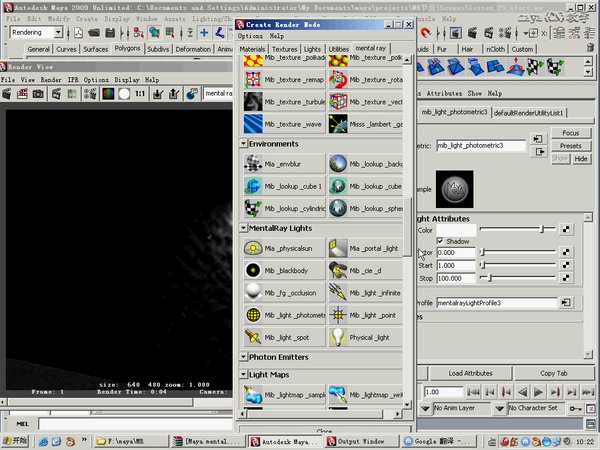Adjust the Color slider
The image size is (600, 450).
click(x=518, y=229)
